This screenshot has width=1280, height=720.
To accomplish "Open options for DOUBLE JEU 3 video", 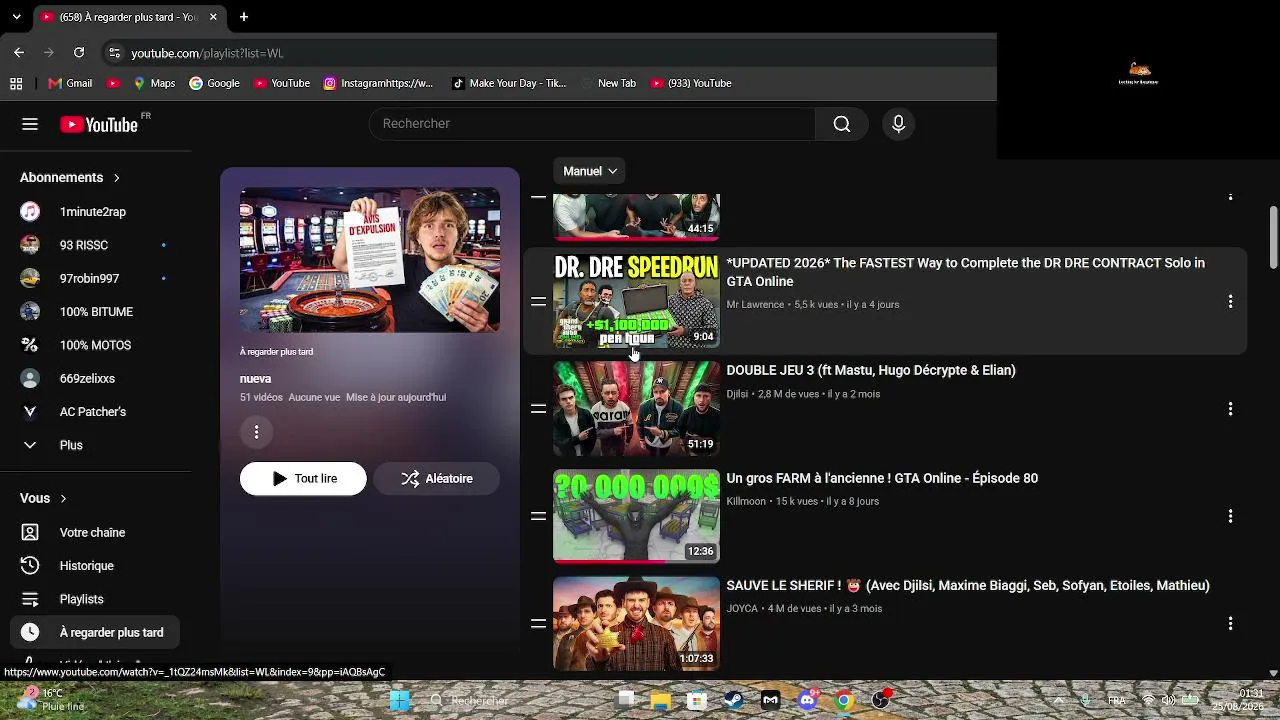I will (1230, 409).
